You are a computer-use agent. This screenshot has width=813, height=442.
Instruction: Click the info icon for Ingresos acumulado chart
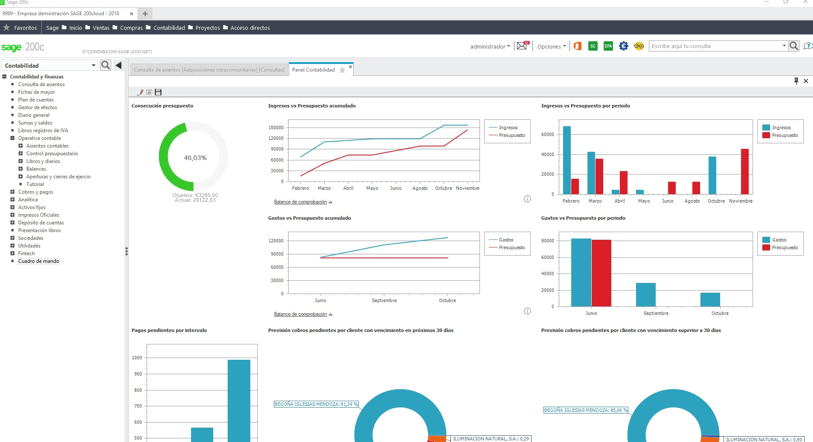[527, 199]
